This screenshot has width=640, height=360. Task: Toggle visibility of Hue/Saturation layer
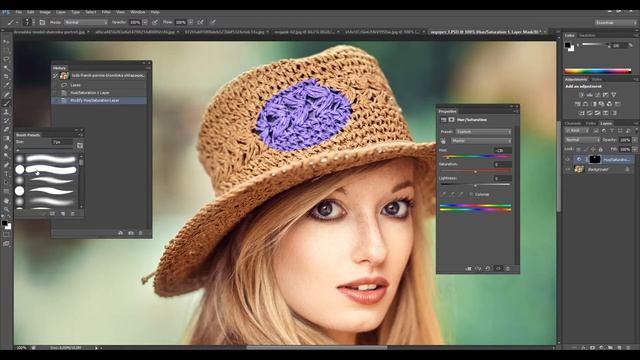[x=568, y=160]
